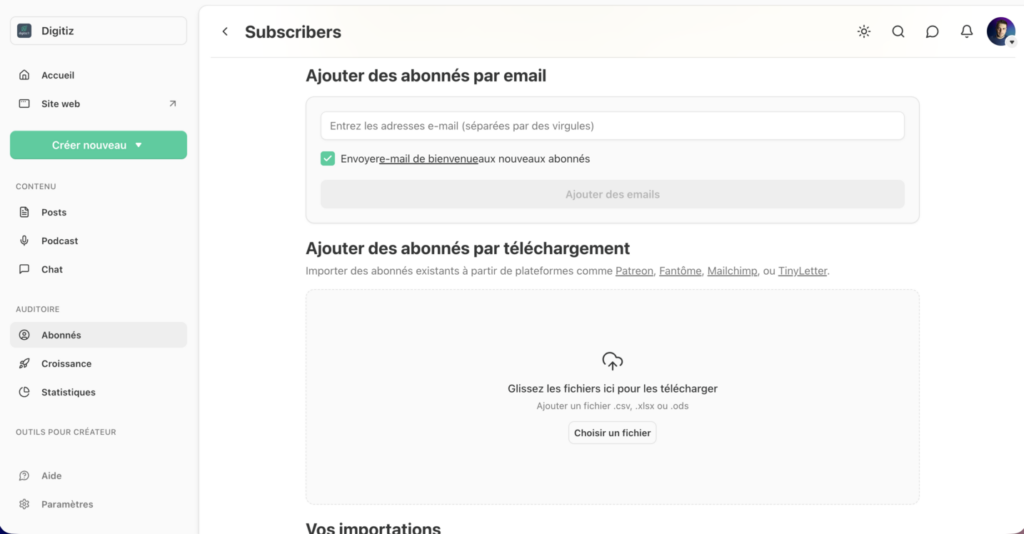Screen dimensions: 1024x534
Task: Open the Digitiz publication switcher
Action: point(99,31)
